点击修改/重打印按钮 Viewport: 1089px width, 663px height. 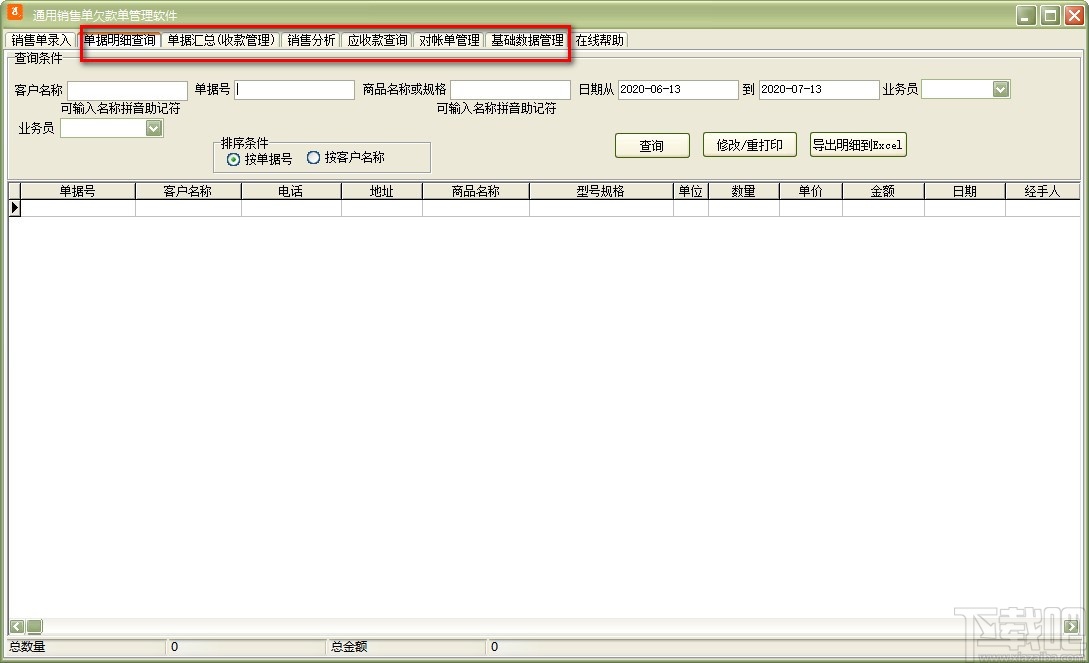749,144
